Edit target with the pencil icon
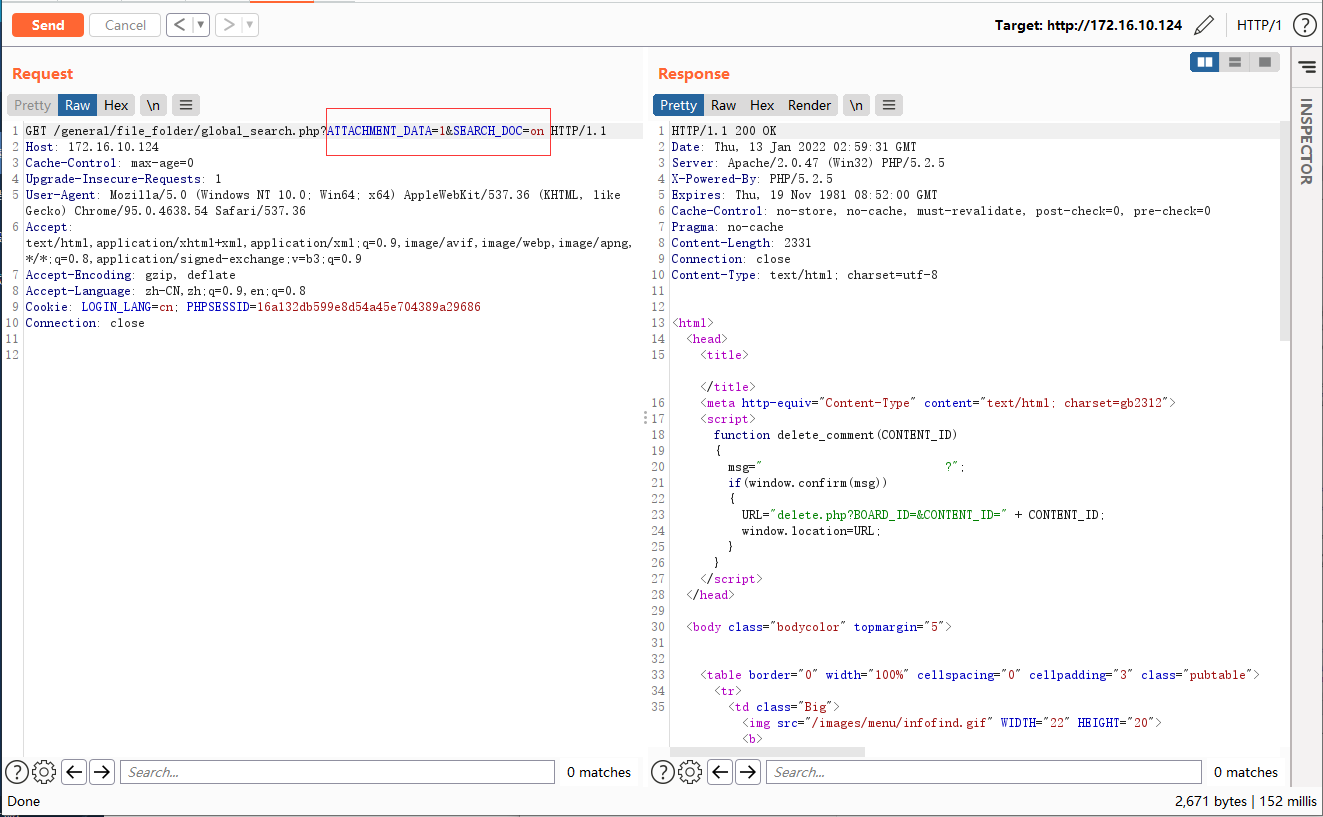The width and height of the screenshot is (1323, 817). tap(1205, 25)
